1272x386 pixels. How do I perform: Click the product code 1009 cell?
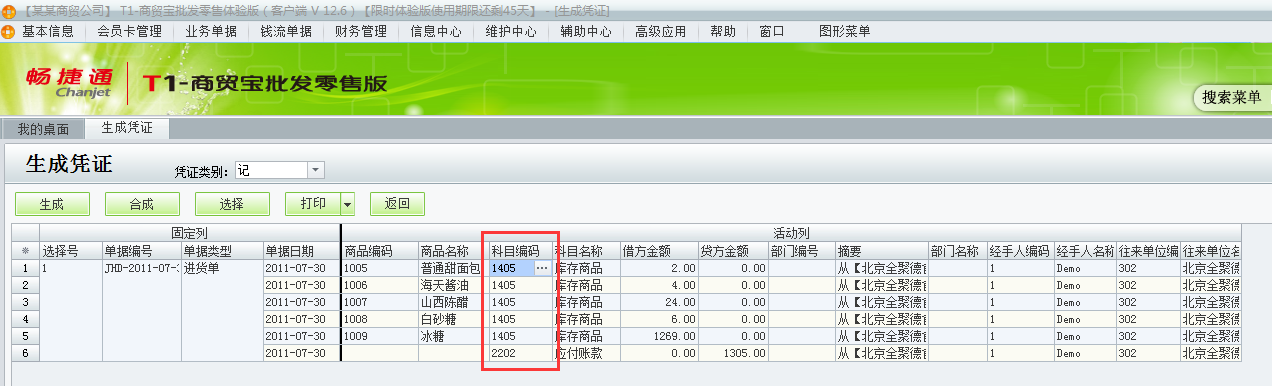point(380,335)
